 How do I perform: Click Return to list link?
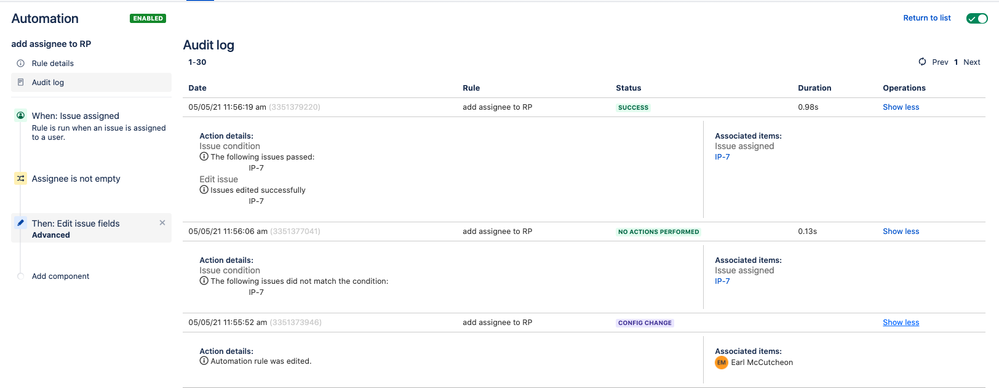click(x=927, y=18)
